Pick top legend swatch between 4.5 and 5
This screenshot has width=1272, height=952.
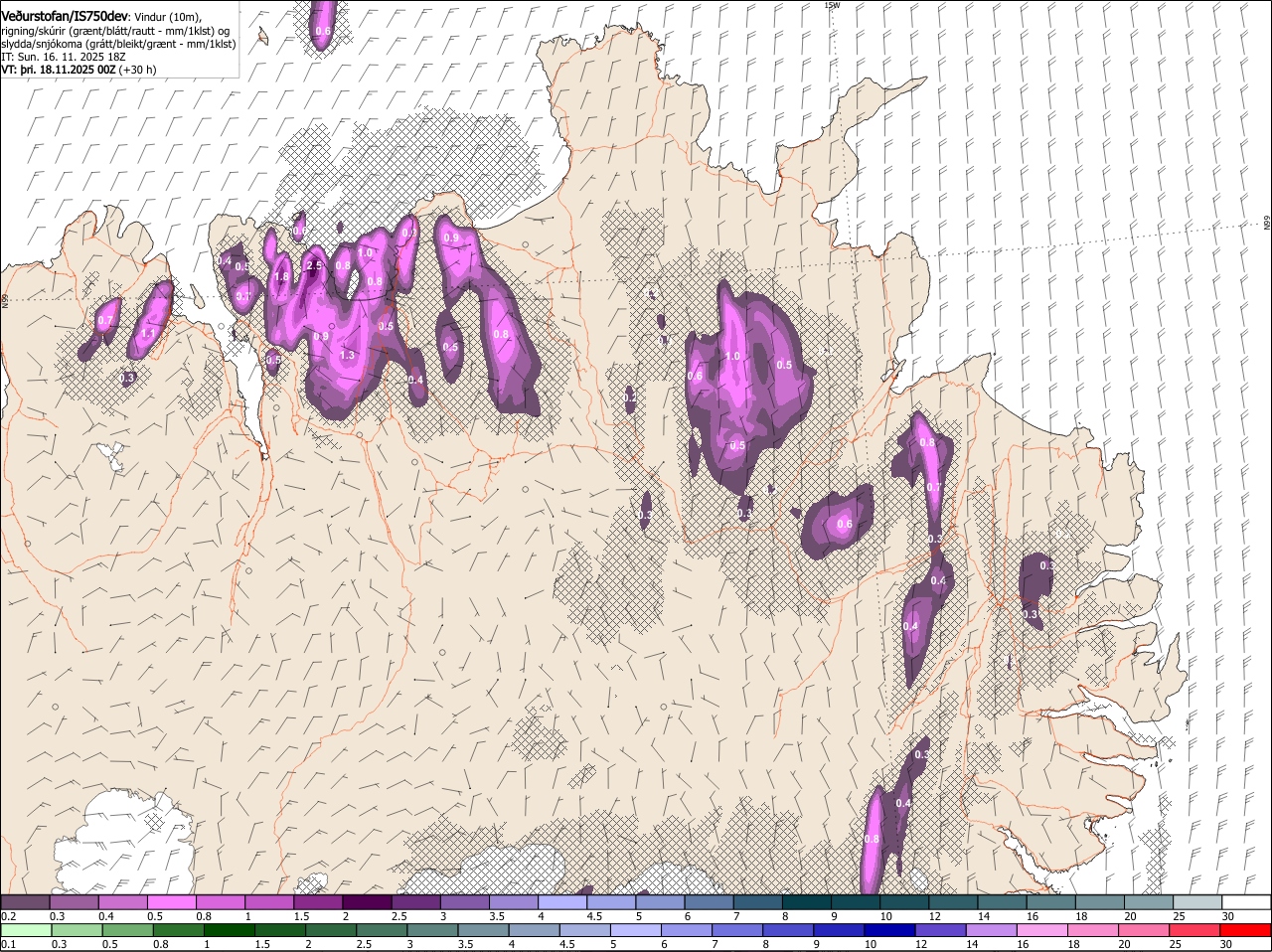coord(611,902)
